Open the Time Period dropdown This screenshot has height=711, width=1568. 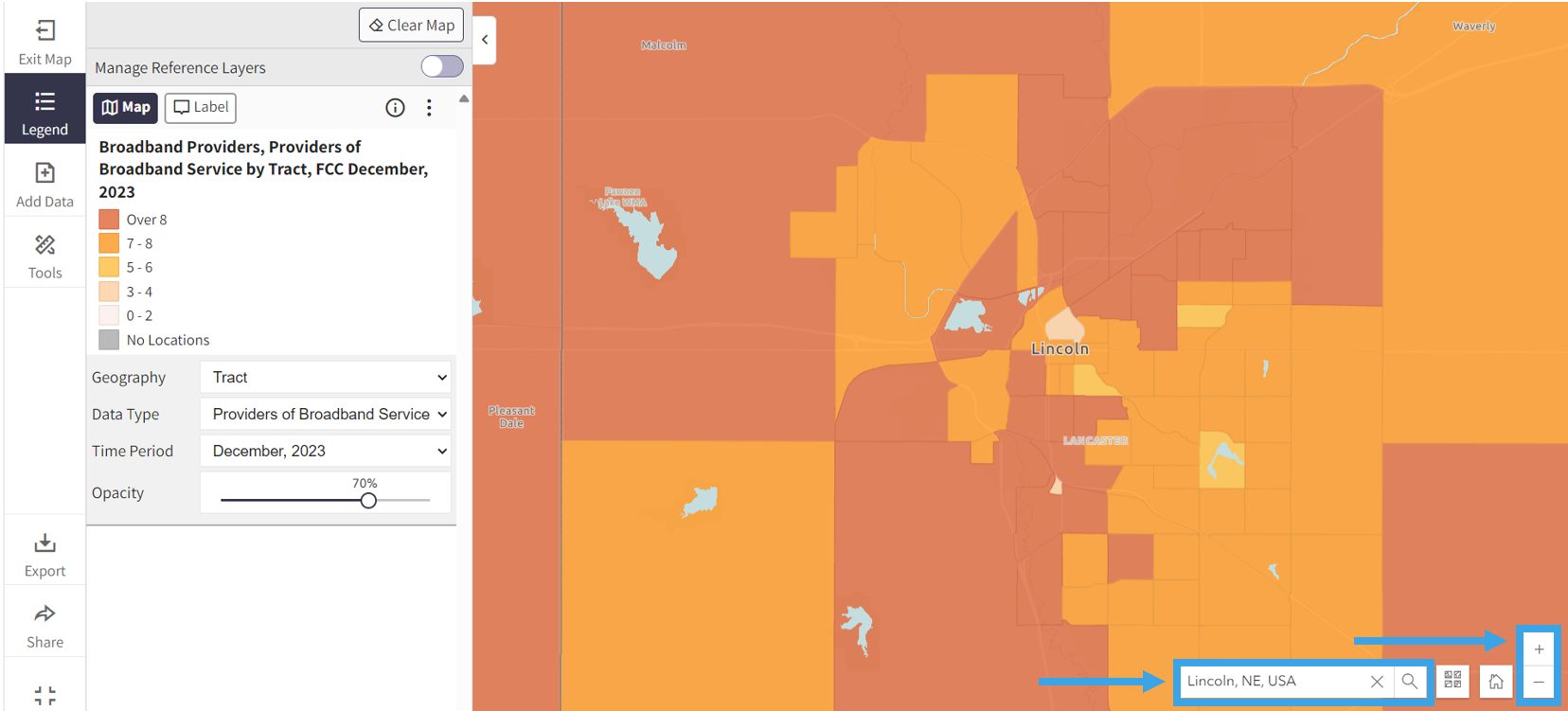325,451
